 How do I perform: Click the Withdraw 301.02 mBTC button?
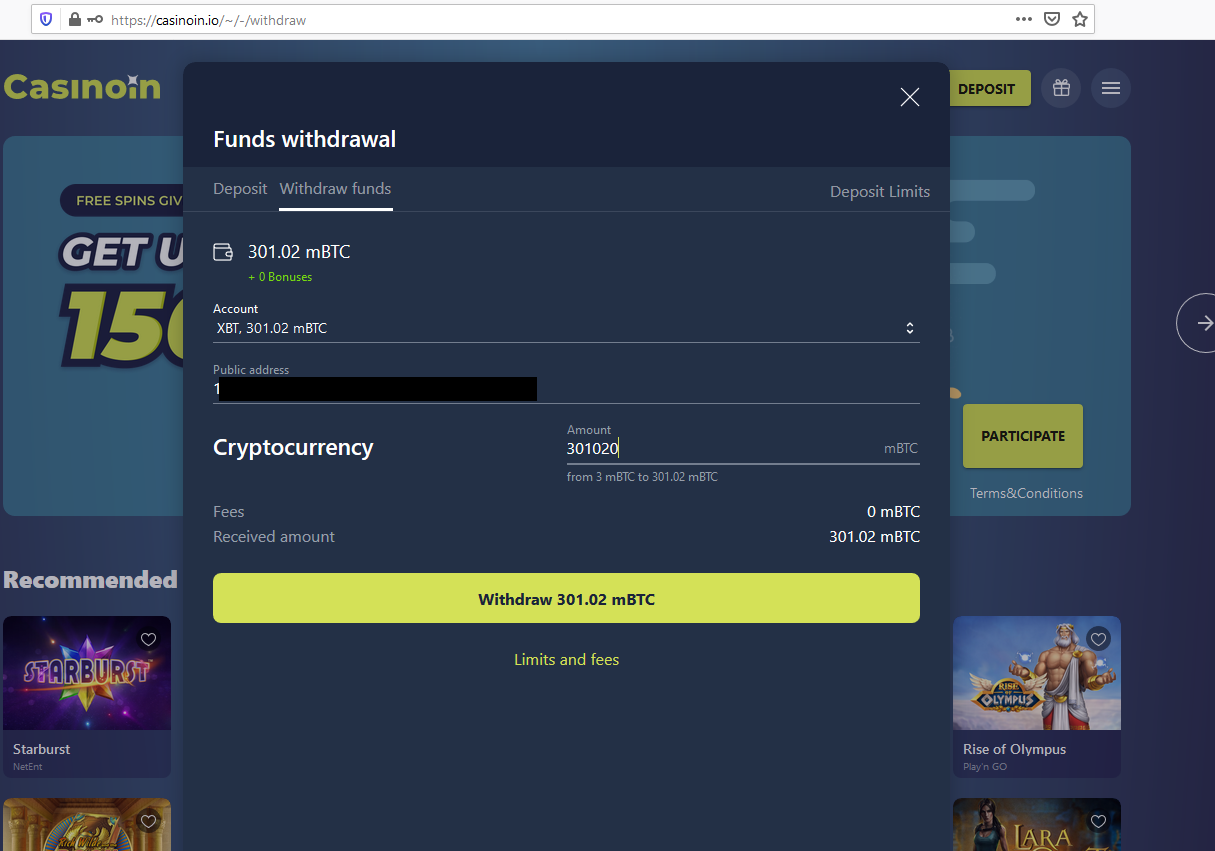[x=566, y=598]
